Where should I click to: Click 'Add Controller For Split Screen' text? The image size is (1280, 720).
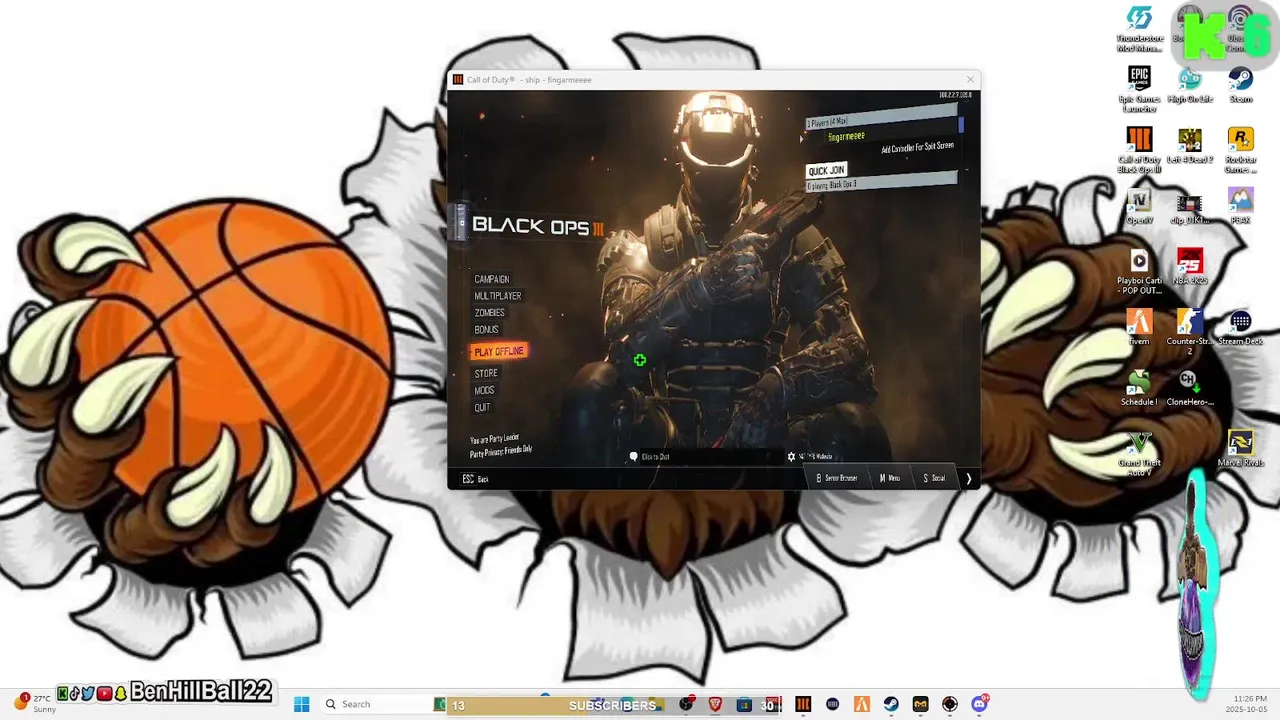click(x=917, y=147)
